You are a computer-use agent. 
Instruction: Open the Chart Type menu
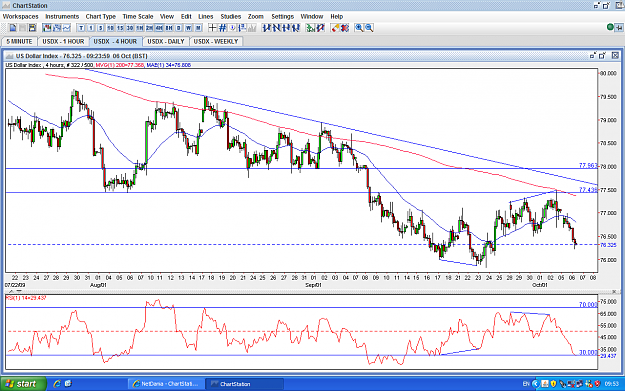101,16
